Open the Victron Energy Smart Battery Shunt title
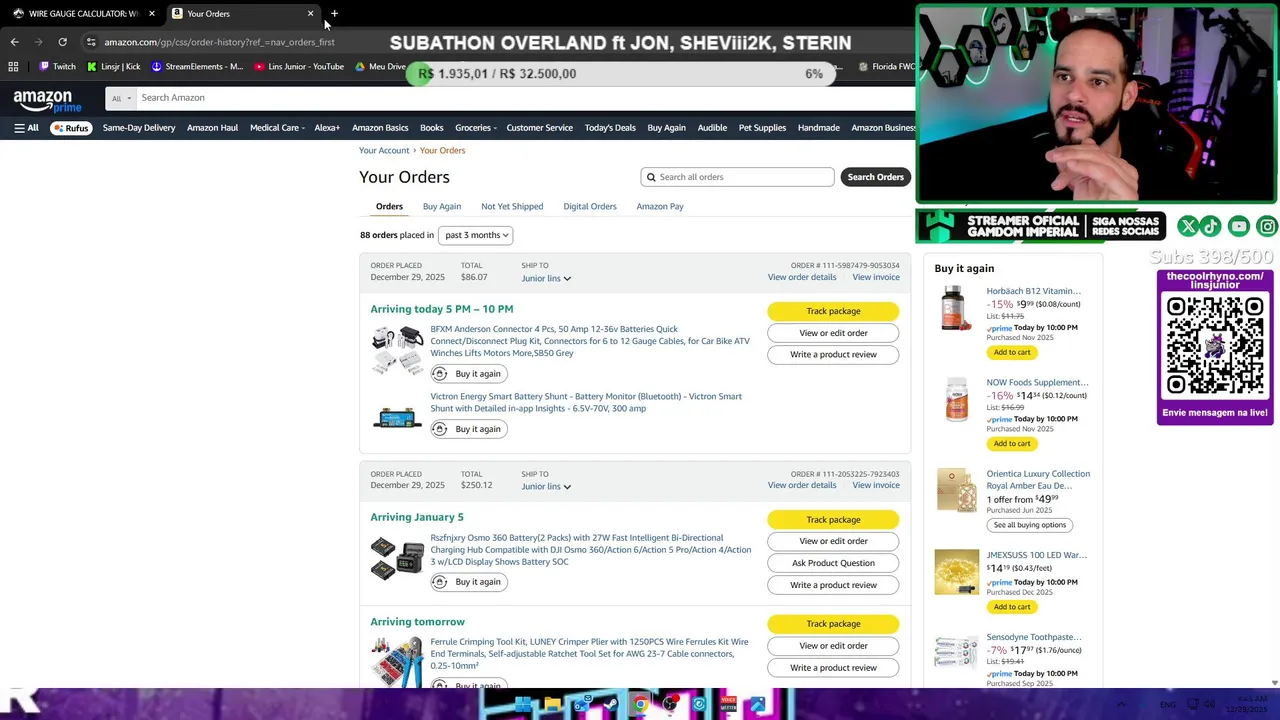 tap(586, 403)
